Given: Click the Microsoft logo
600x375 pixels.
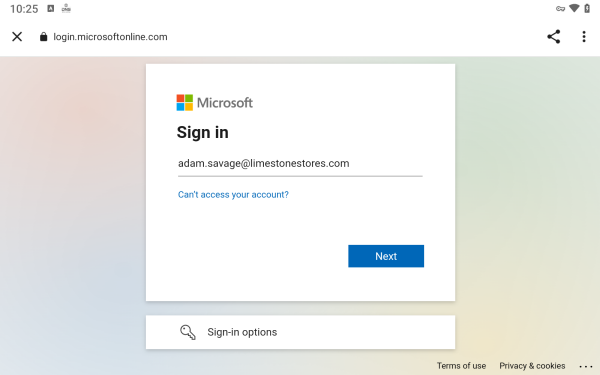Looking at the screenshot, I should (x=214, y=103).
